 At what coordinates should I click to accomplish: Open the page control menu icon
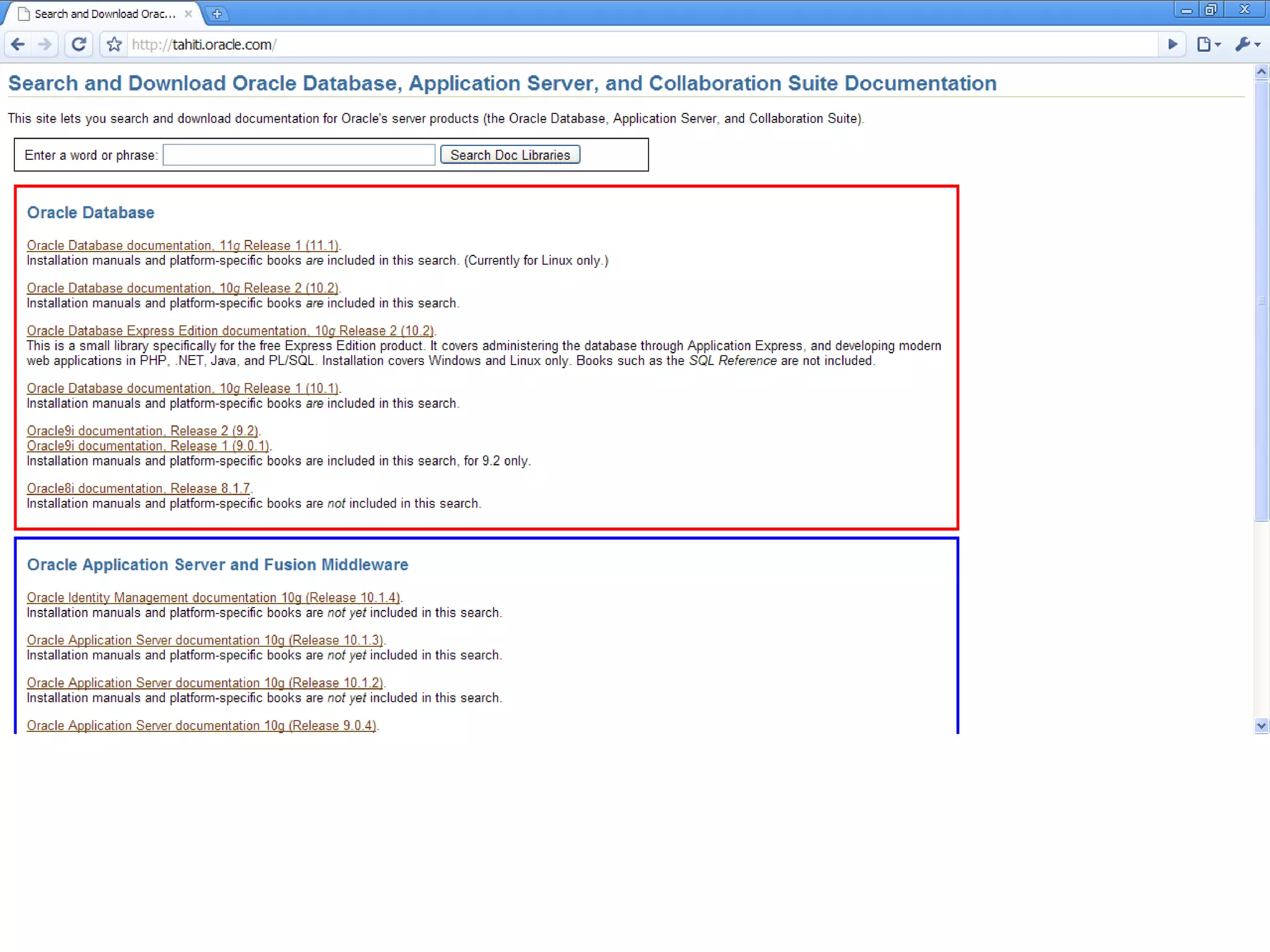(x=1207, y=45)
